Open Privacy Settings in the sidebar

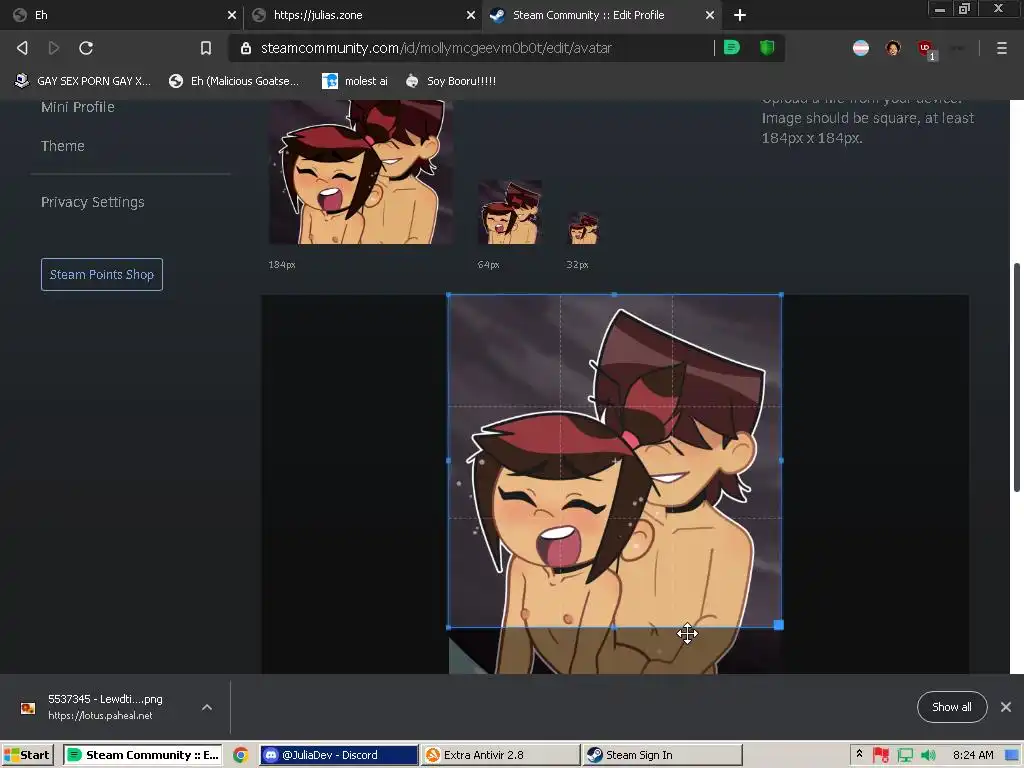tap(93, 202)
